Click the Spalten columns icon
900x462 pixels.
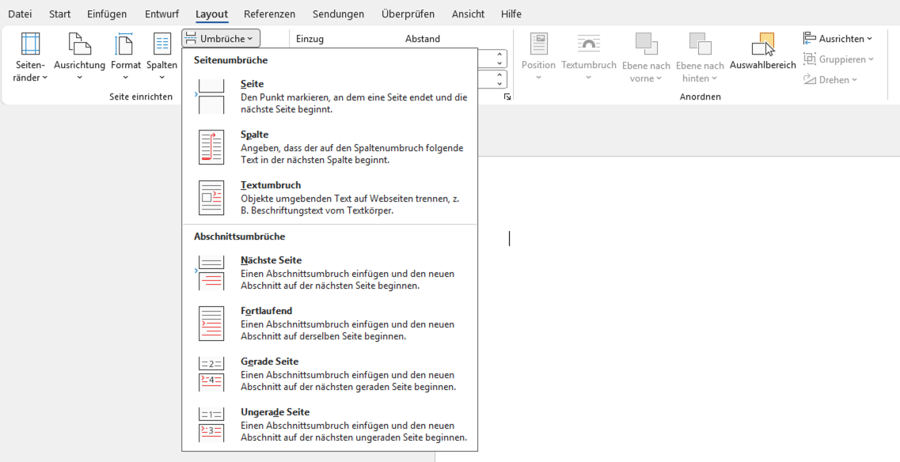click(162, 44)
